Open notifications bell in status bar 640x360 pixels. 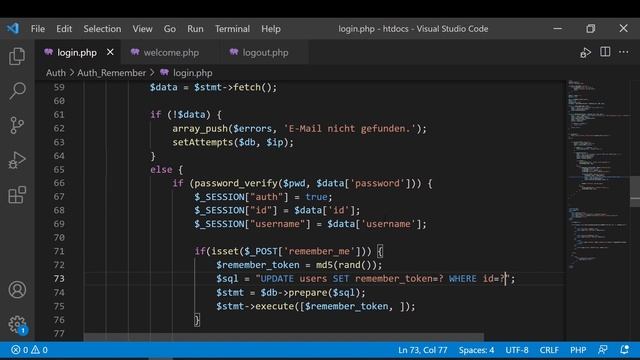pyautogui.click(x=624, y=350)
